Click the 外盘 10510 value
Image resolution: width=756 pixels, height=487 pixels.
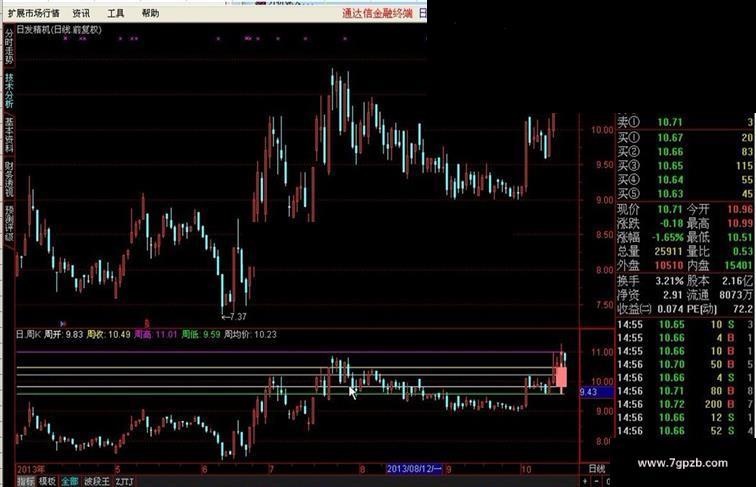[x=669, y=265]
